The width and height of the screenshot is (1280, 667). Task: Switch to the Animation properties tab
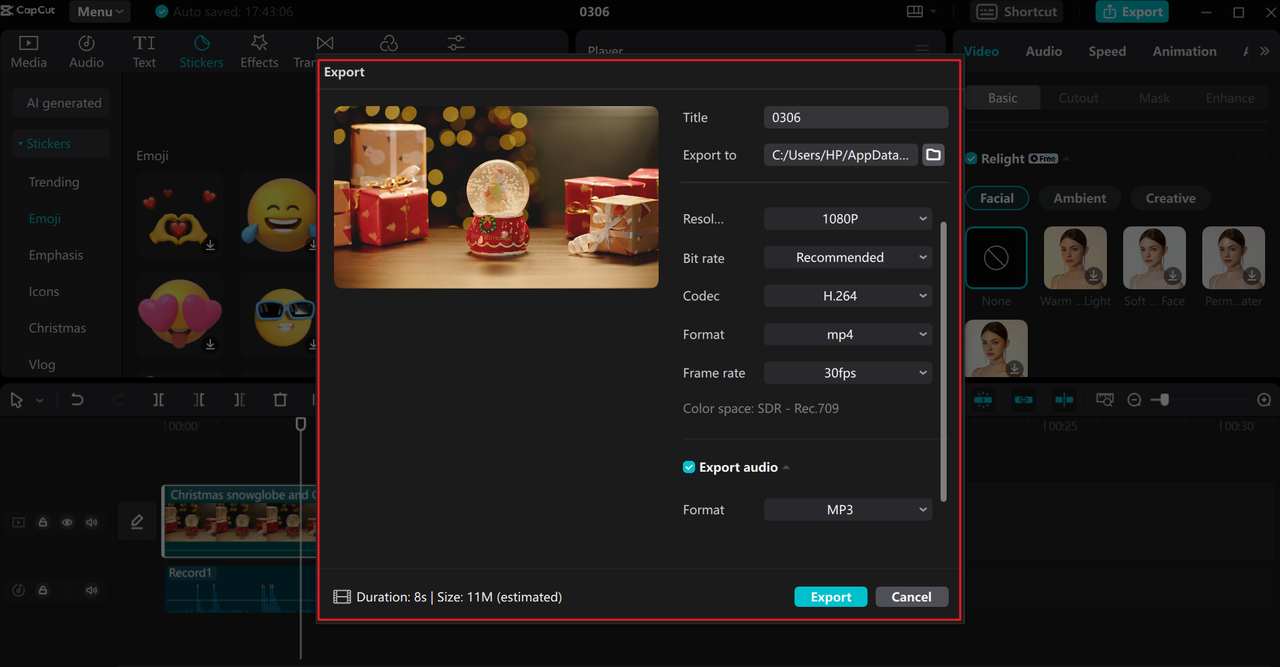tap(1185, 51)
